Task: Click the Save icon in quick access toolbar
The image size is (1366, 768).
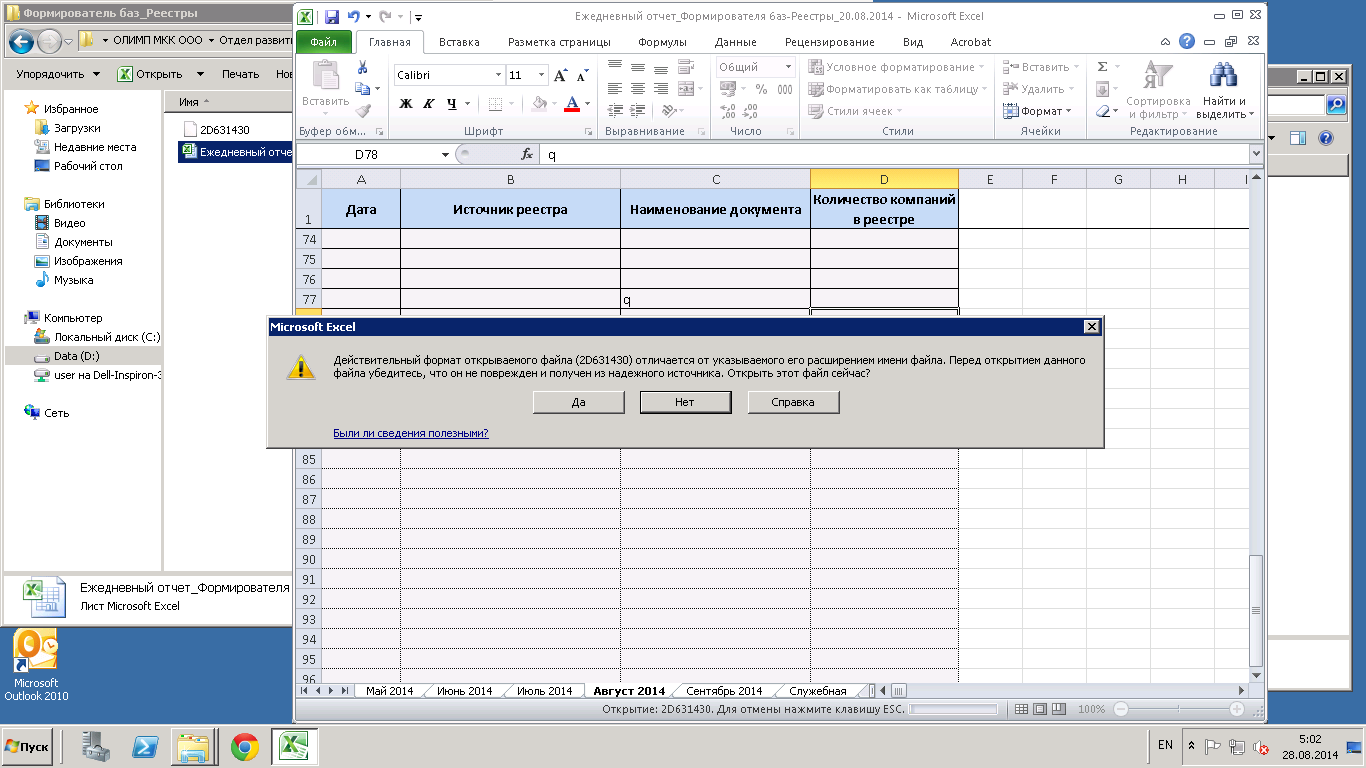Action: [331, 17]
